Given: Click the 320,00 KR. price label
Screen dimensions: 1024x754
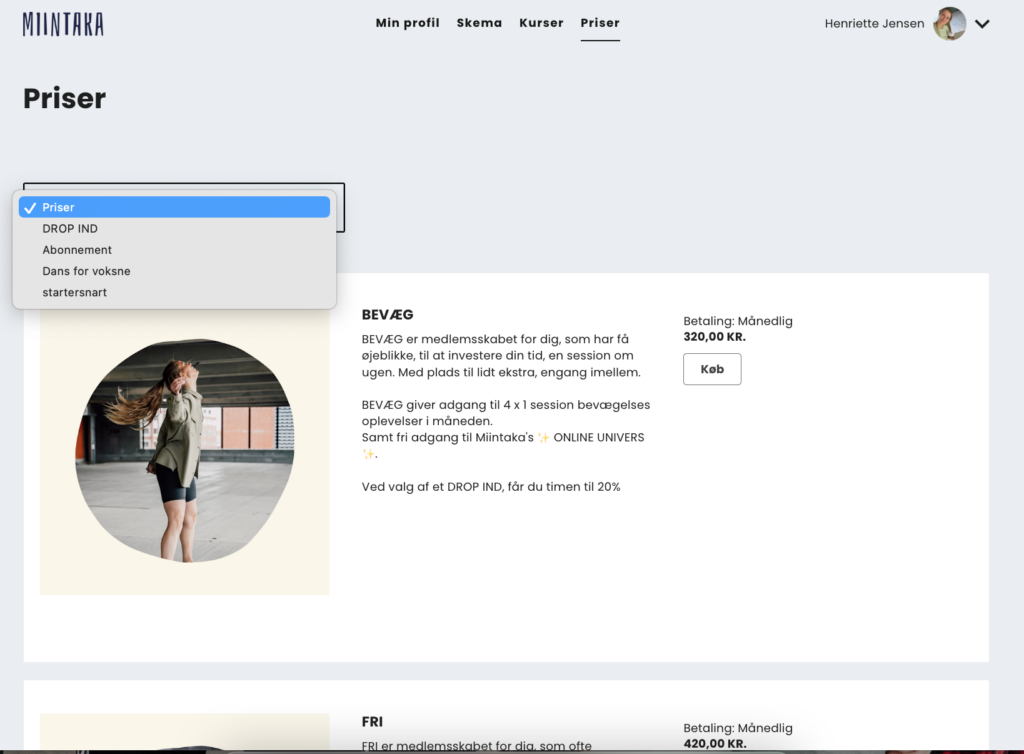Looking at the screenshot, I should click(x=714, y=337).
